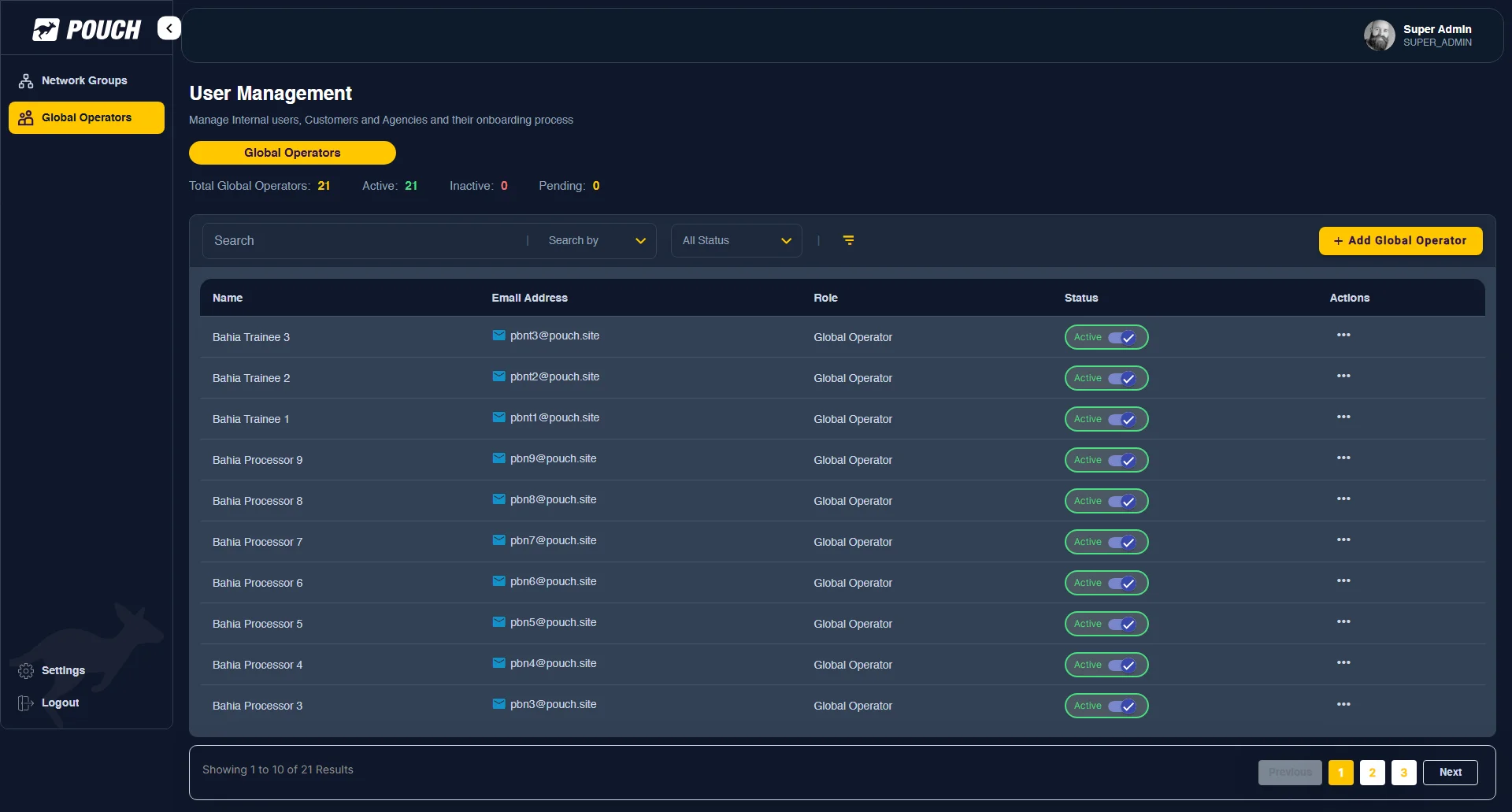The width and height of the screenshot is (1512, 812).
Task: Open actions menu for Bahia Processor 7
Action: [1343, 540]
